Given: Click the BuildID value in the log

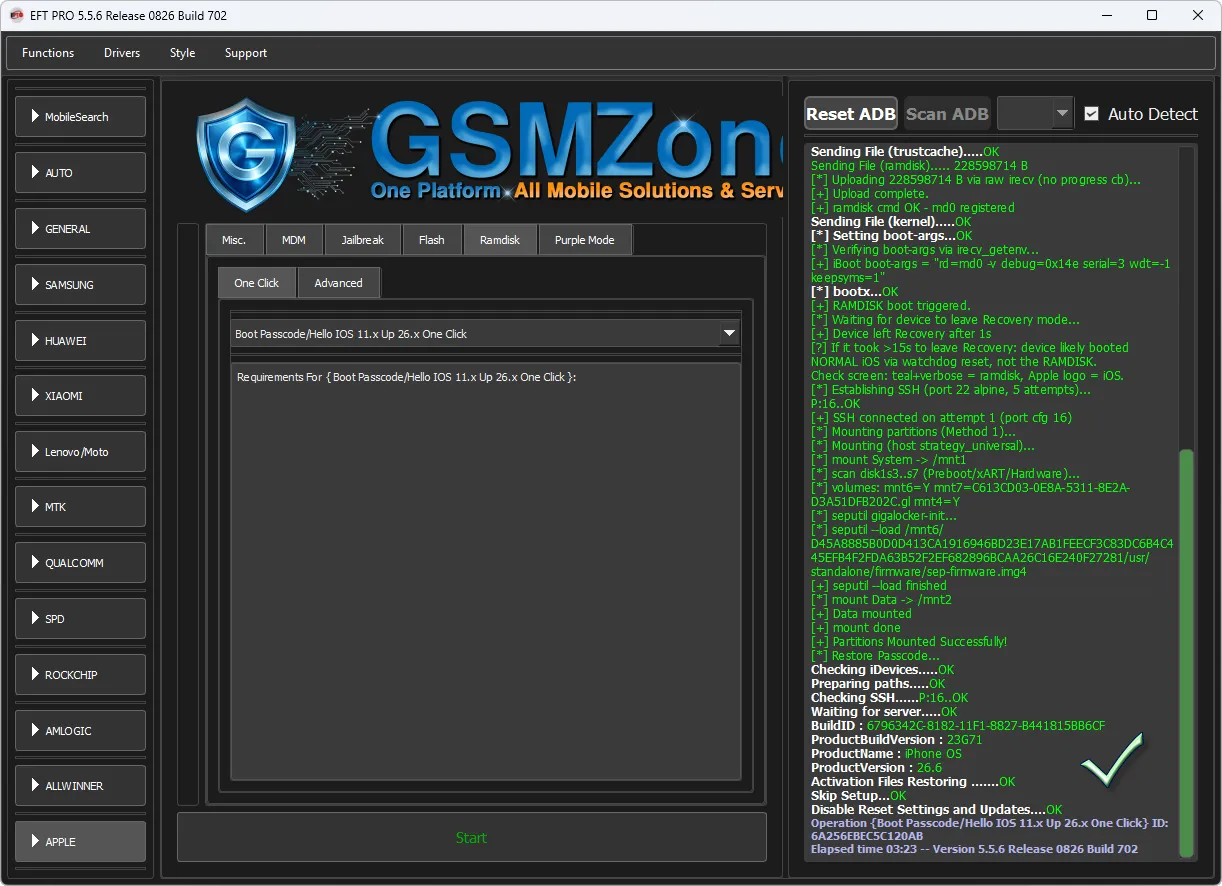Looking at the screenshot, I should [986, 726].
